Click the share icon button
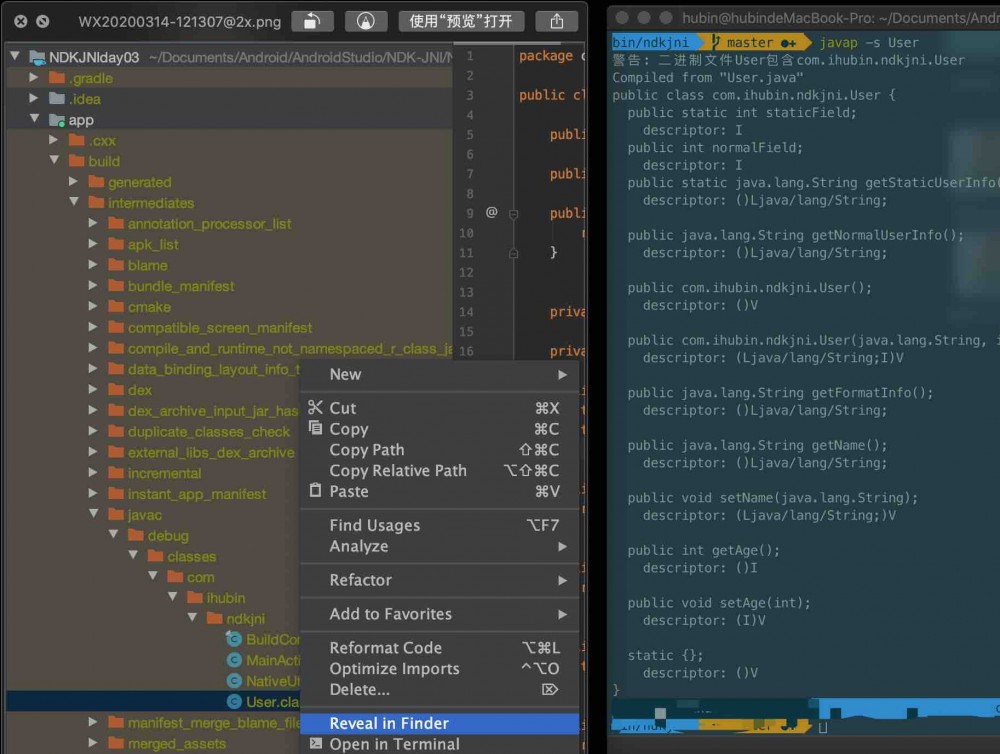Image resolution: width=1000 pixels, height=754 pixels. tap(557, 21)
